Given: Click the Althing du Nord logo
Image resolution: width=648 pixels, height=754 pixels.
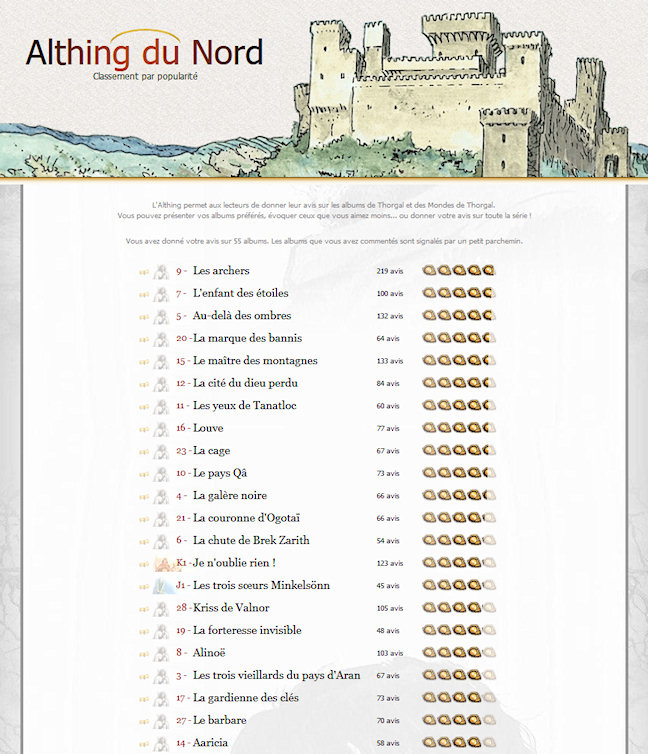Looking at the screenshot, I should click(x=144, y=53).
